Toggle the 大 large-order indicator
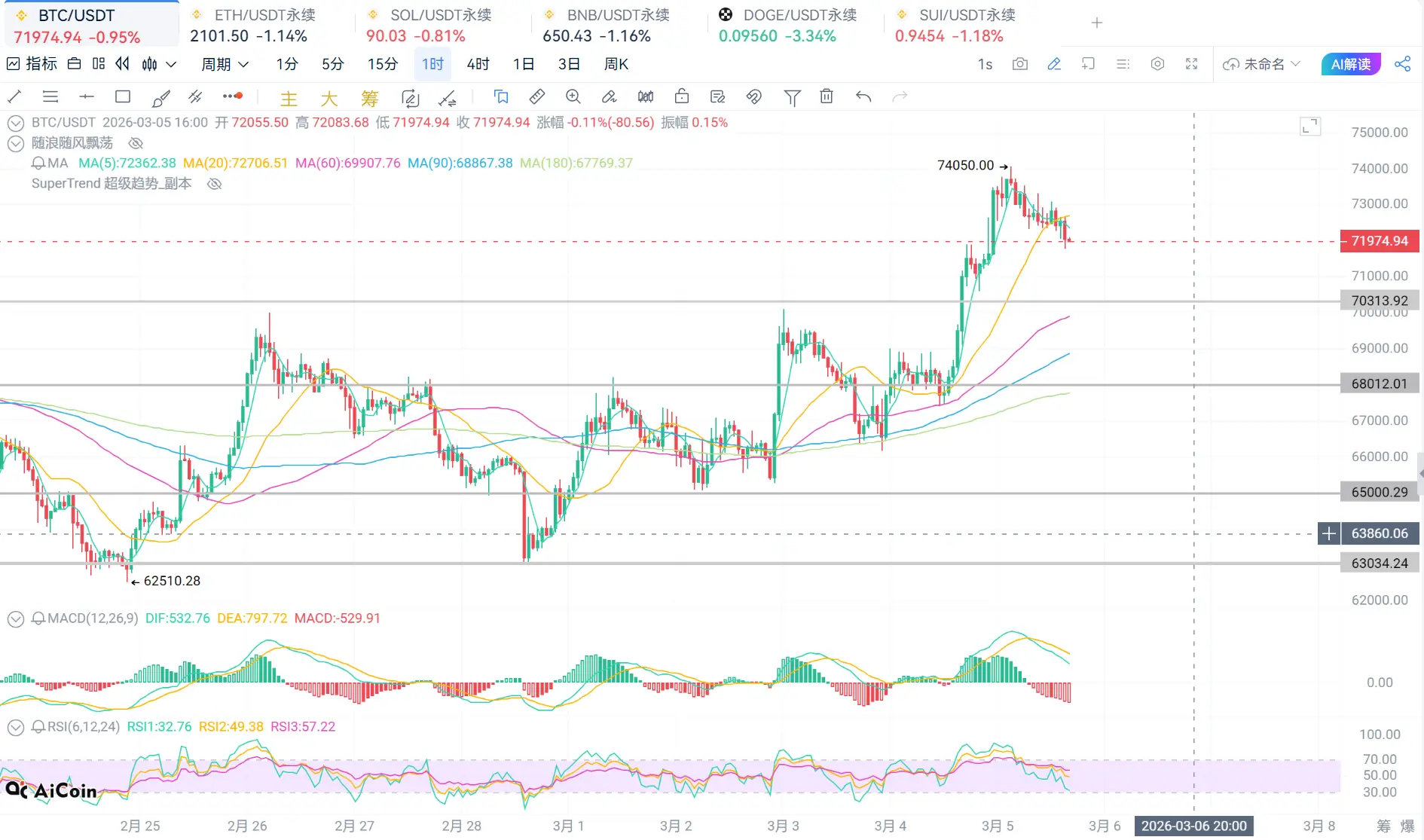Screen dimensions: 1424x840 click(329, 99)
